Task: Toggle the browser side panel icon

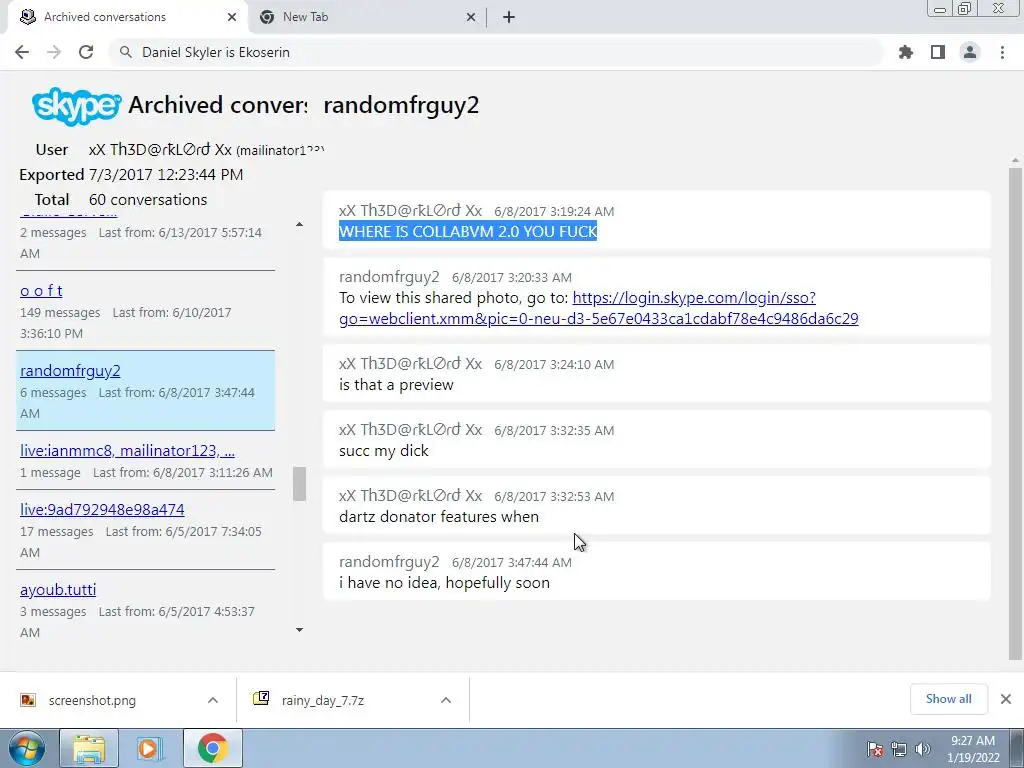Action: click(938, 52)
